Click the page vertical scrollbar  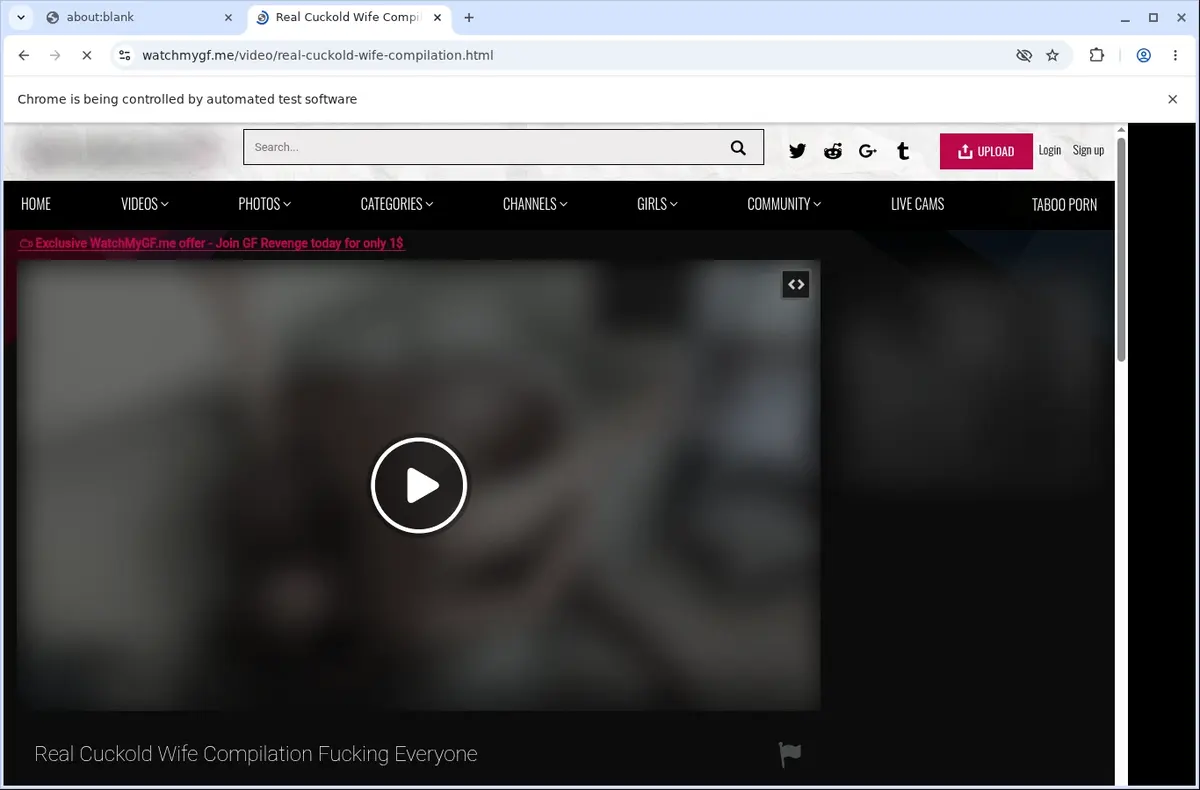(x=1121, y=250)
